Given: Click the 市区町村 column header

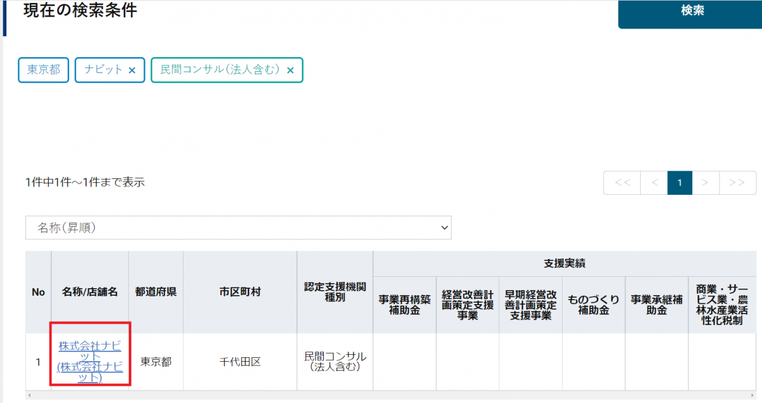Looking at the screenshot, I should click(240, 292).
